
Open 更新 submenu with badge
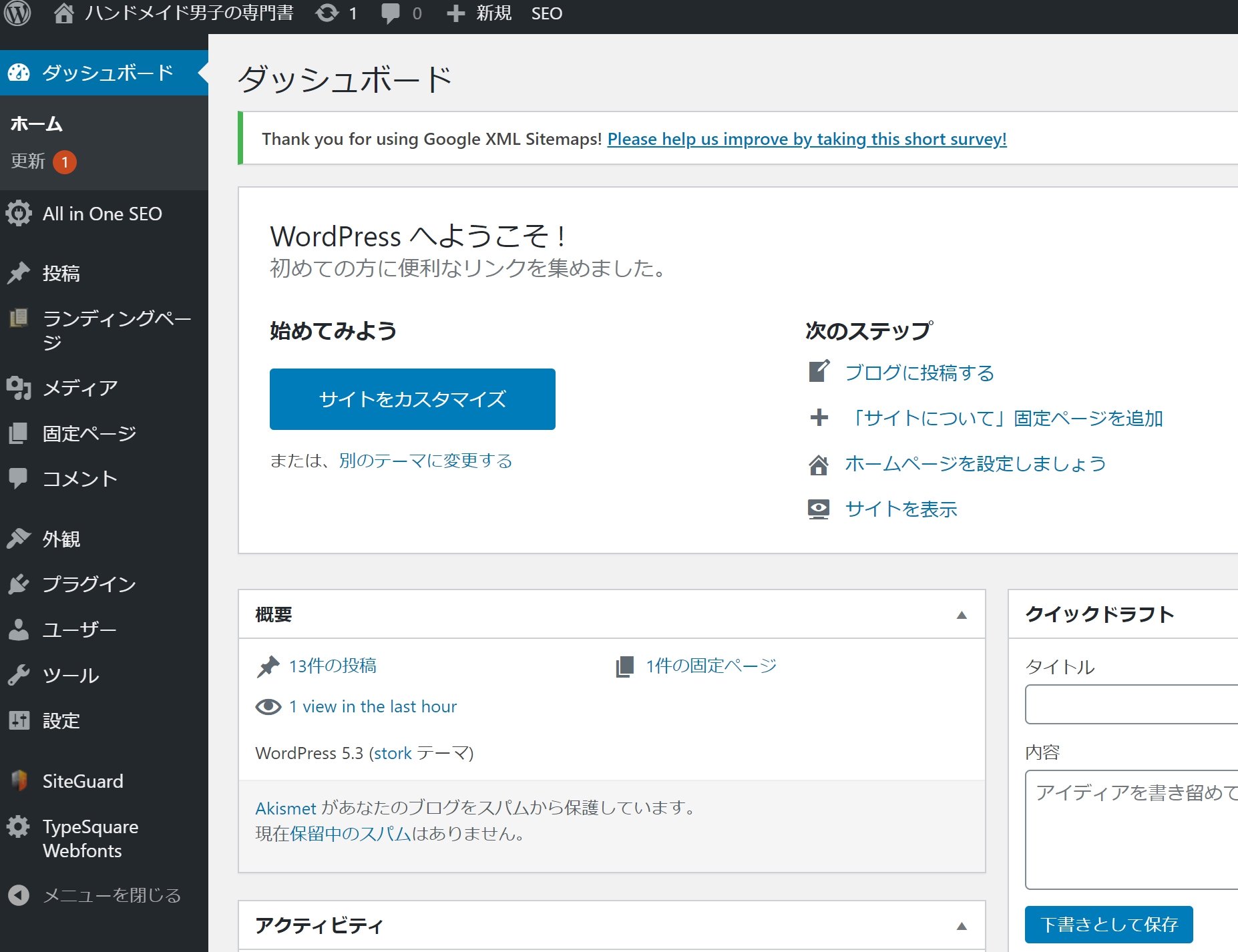[43, 161]
